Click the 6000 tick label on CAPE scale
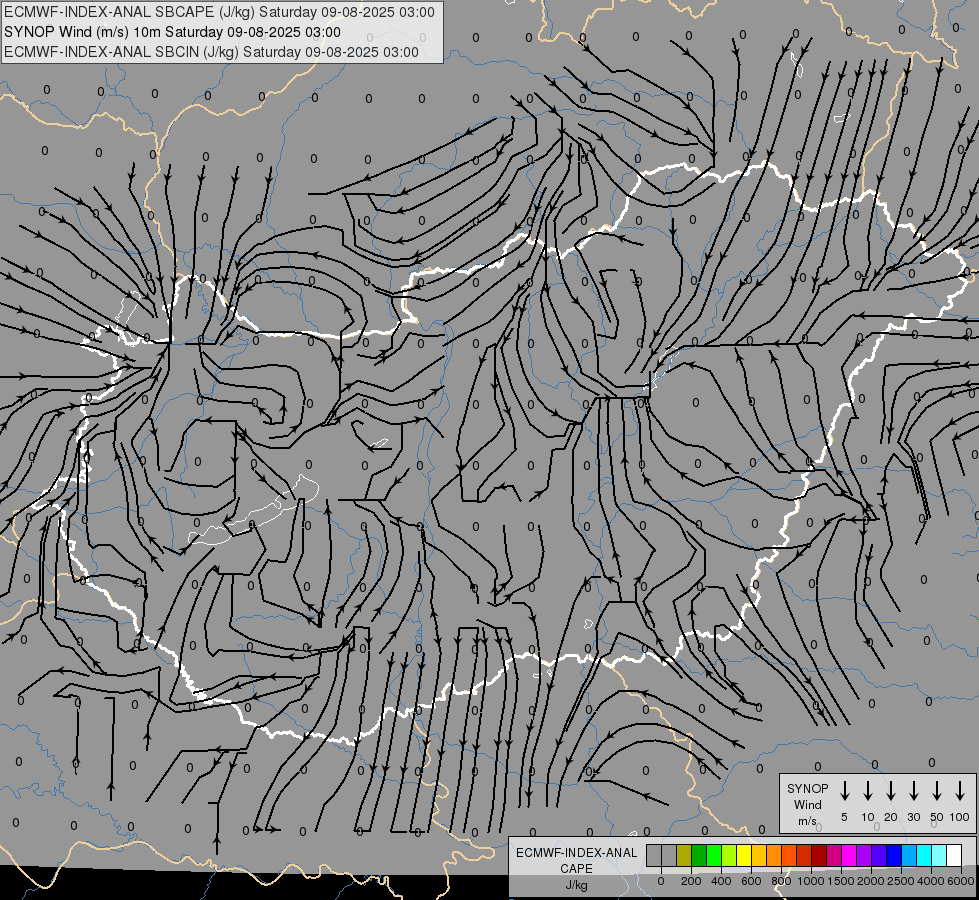Viewport: 979px width, 900px height. pos(961,881)
